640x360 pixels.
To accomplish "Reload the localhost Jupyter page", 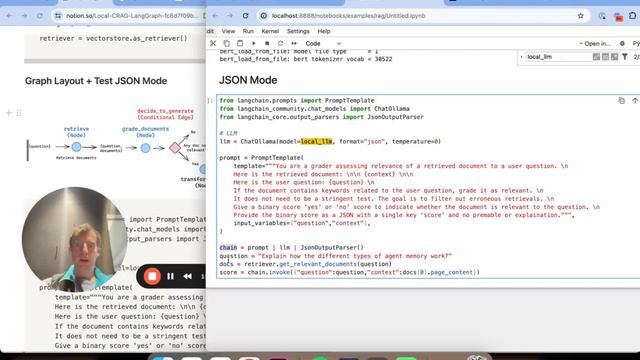I will [x=245, y=16].
